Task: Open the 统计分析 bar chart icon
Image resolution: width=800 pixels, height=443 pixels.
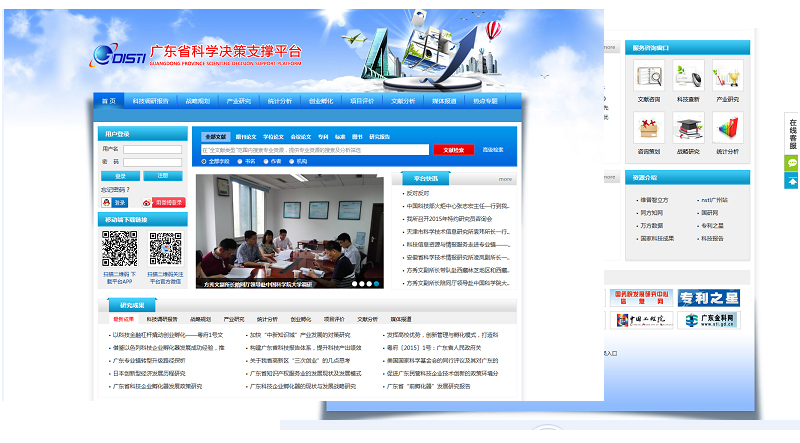Action: tap(727, 127)
